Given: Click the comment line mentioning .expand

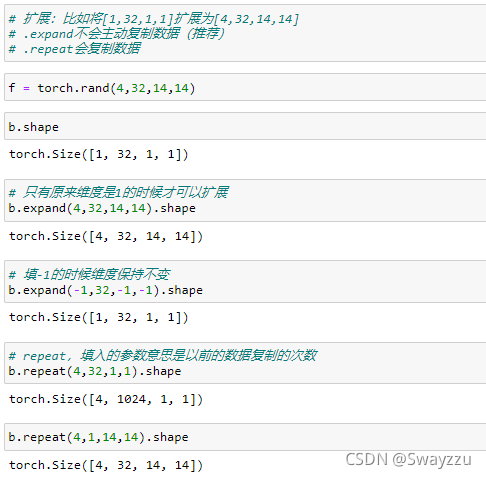Looking at the screenshot, I should pyautogui.click(x=117, y=34).
